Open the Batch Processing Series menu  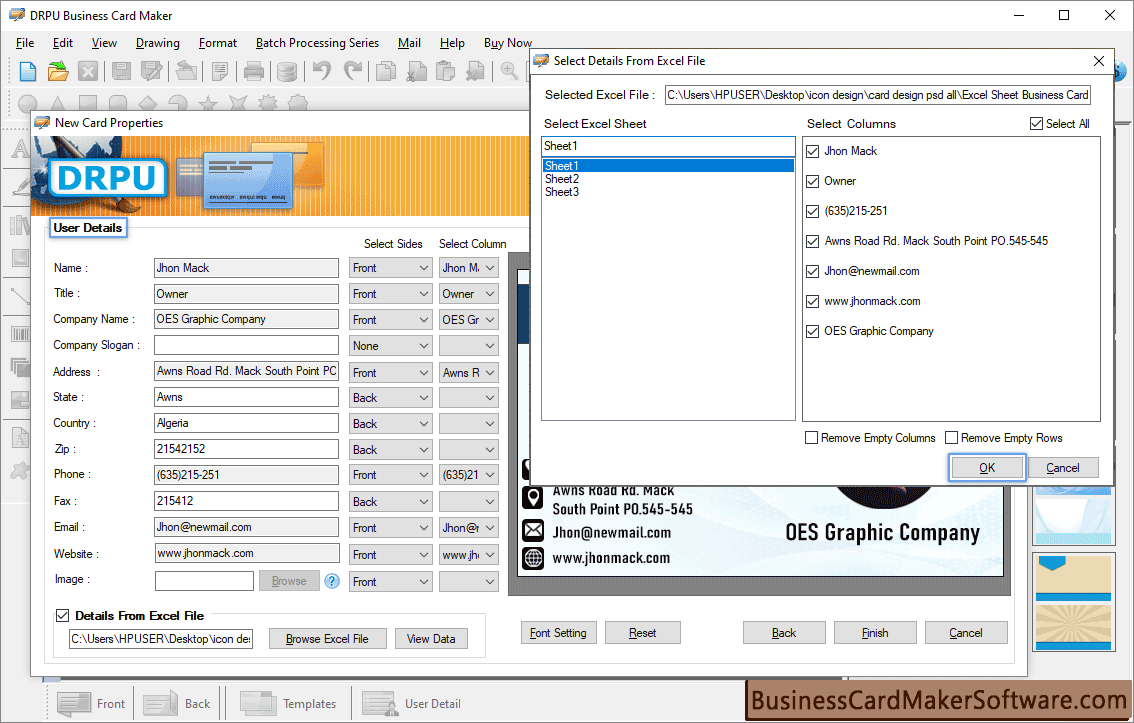click(x=317, y=43)
